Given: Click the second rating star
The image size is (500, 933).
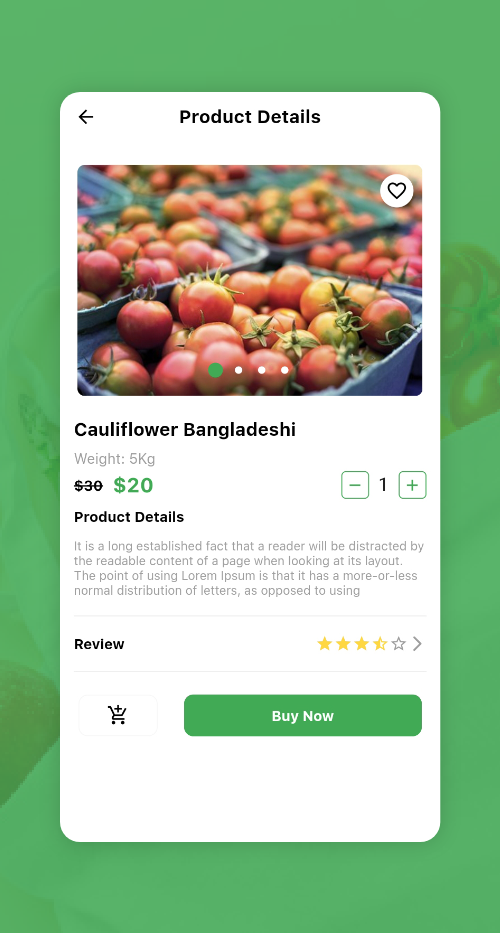Looking at the screenshot, I should 343,644.
